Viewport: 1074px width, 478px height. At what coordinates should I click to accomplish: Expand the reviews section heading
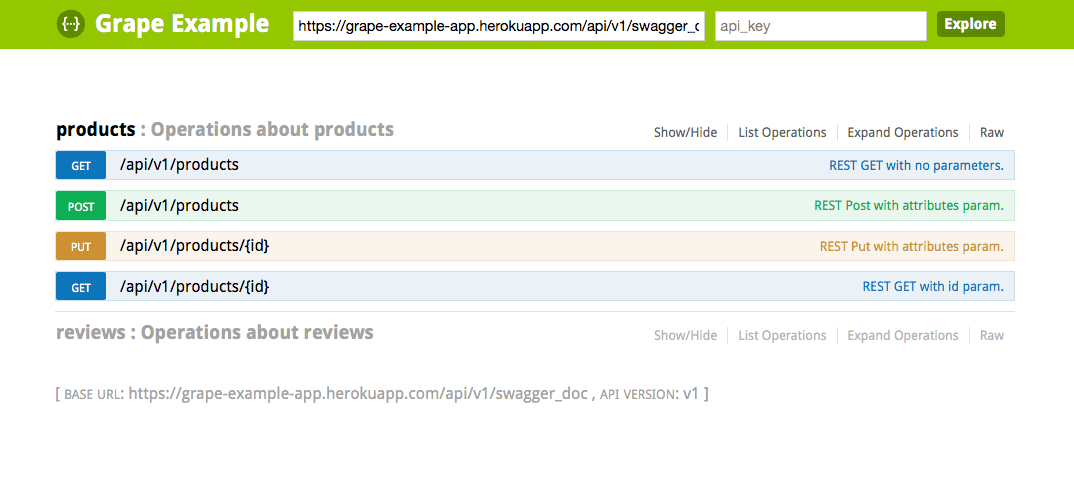pyautogui.click(x=90, y=332)
